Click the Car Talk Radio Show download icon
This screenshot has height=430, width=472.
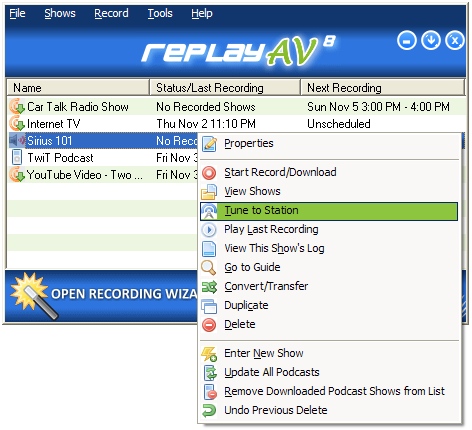coord(17,107)
